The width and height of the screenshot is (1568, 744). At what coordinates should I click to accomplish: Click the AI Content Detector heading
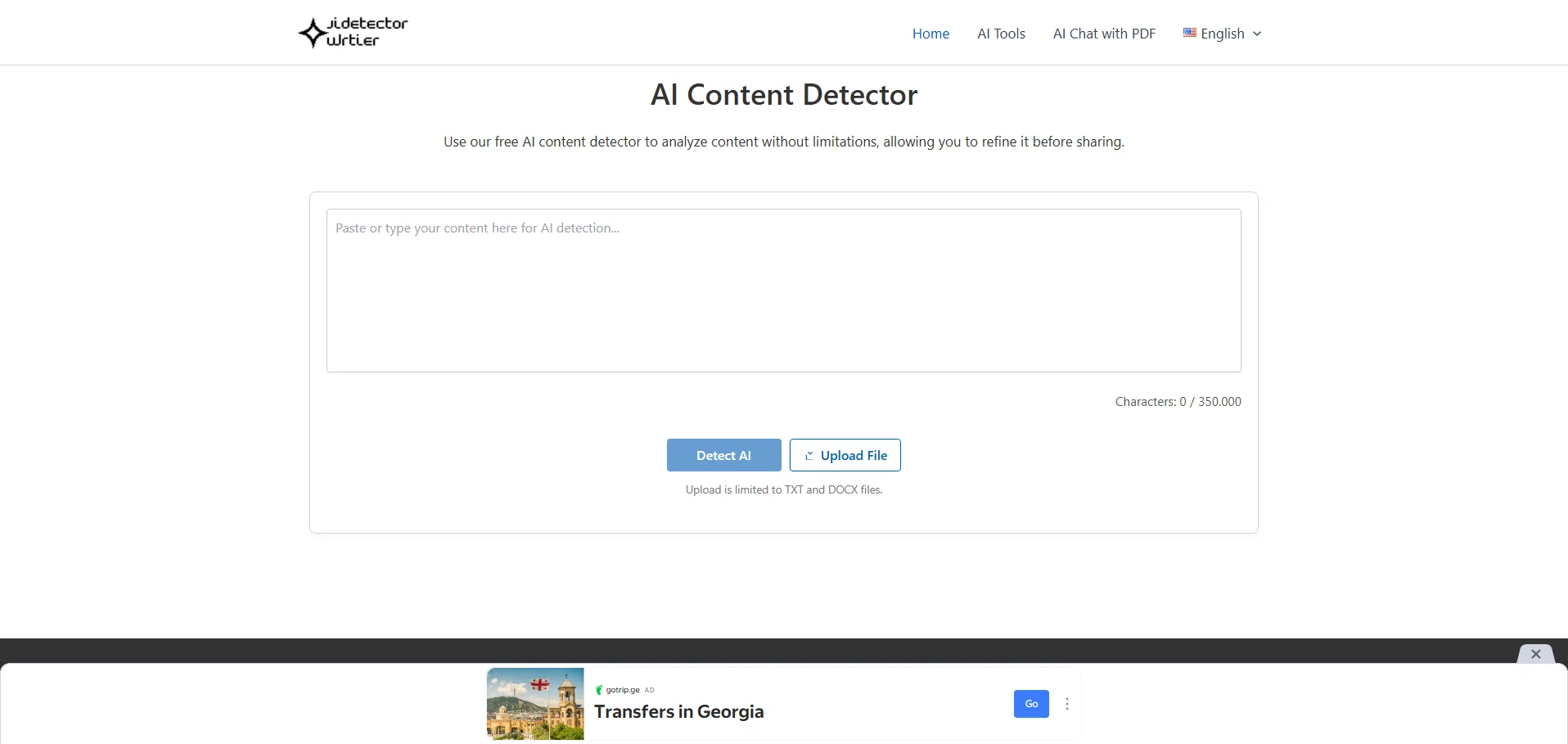pyautogui.click(x=783, y=95)
